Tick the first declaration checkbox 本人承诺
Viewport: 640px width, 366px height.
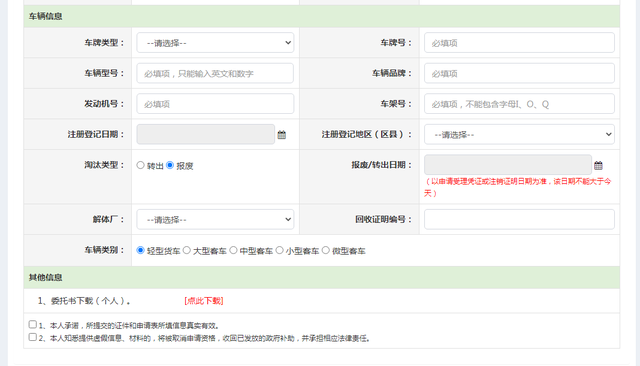coord(33,324)
